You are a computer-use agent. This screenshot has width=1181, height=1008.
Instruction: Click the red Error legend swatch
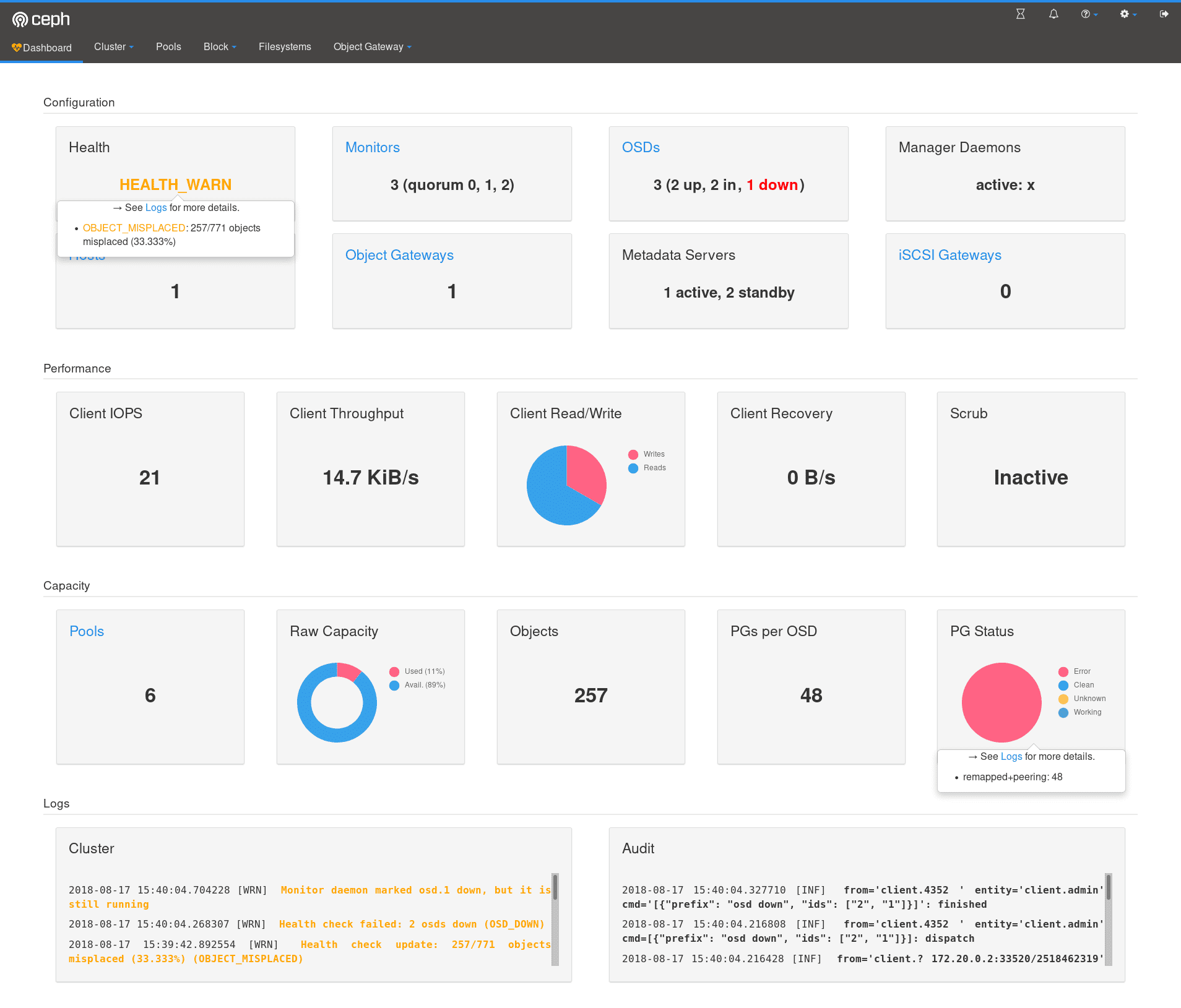pyautogui.click(x=1063, y=671)
